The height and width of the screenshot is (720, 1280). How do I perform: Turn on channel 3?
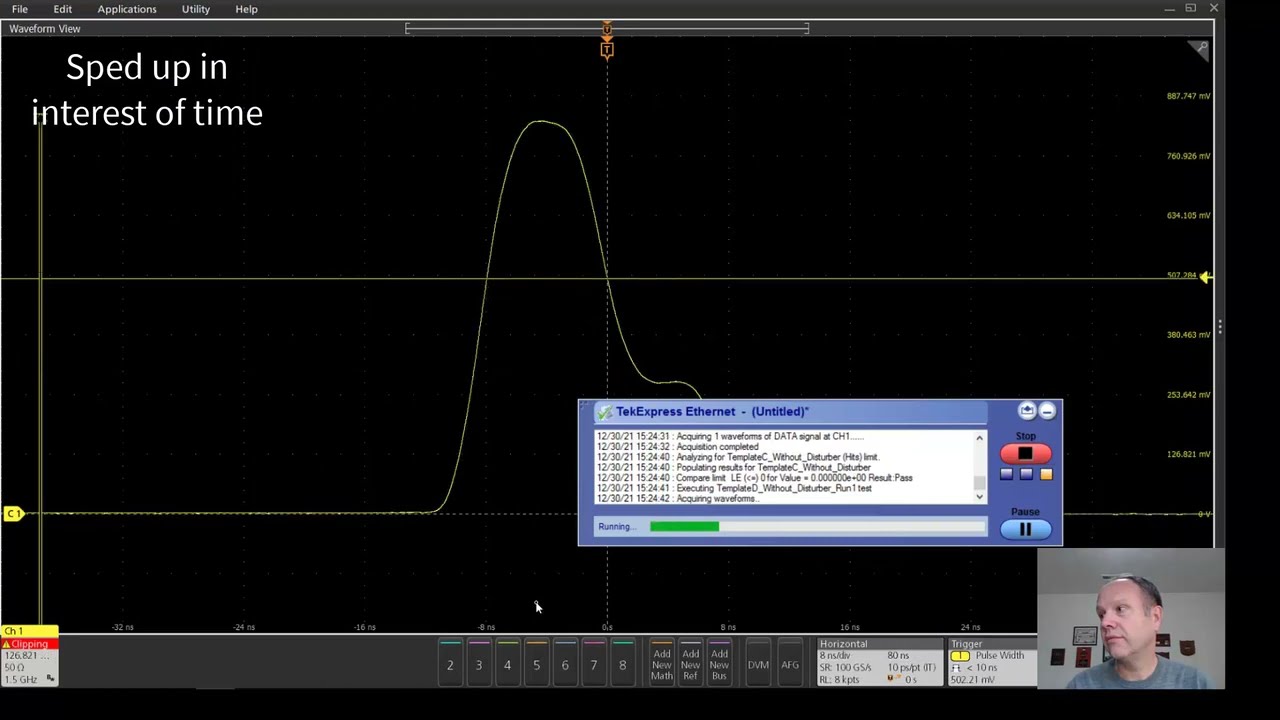[x=478, y=662]
